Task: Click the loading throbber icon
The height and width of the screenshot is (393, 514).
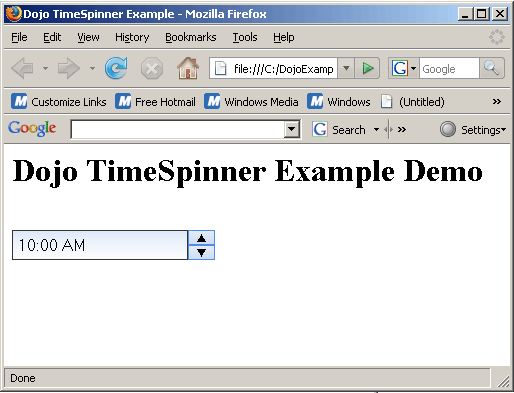Action: pos(497,37)
